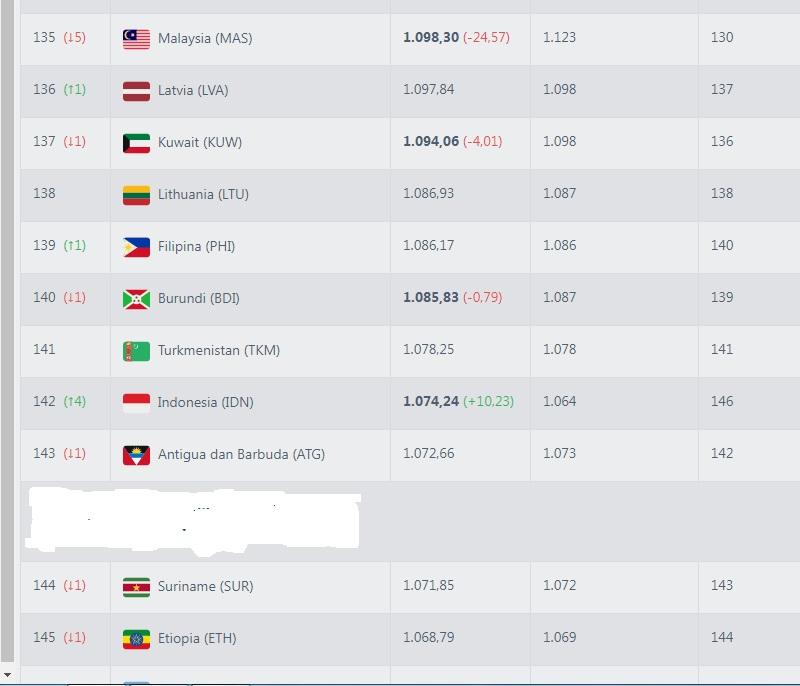Click Turkmenistan (TKM) country name
The width and height of the screenshot is (800, 686).
coord(218,350)
